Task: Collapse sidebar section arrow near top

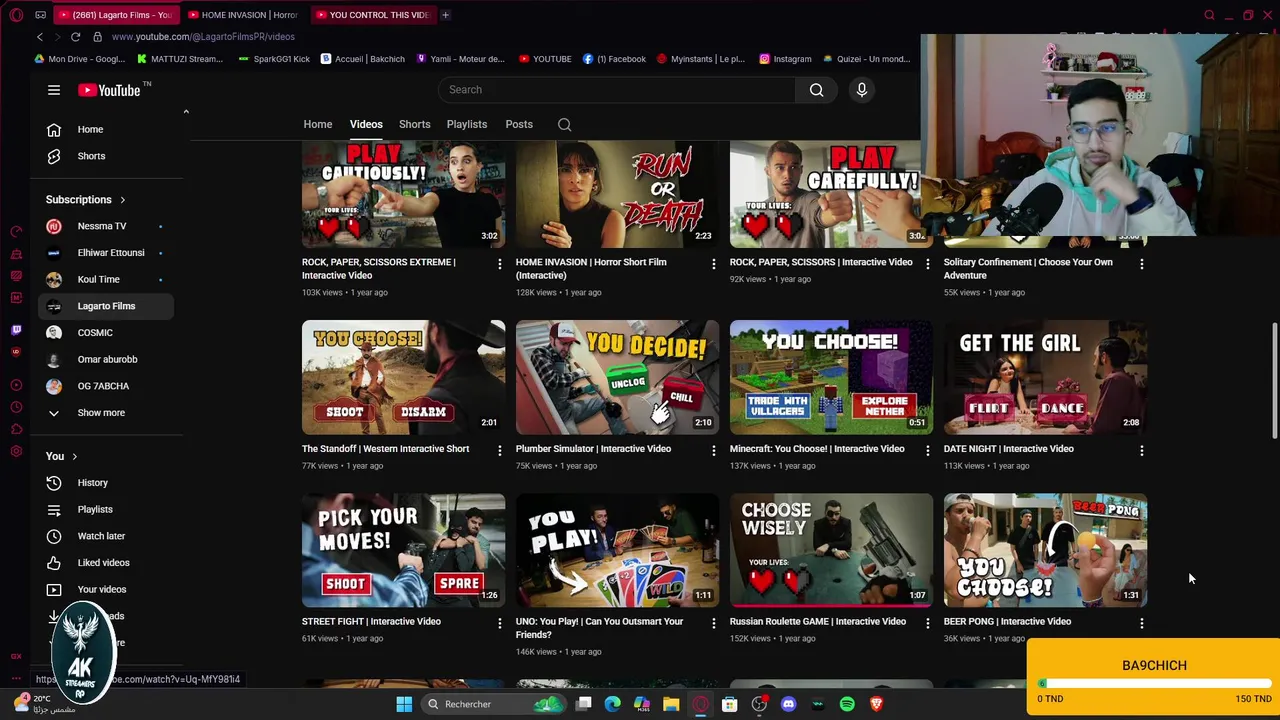Action: [186, 111]
